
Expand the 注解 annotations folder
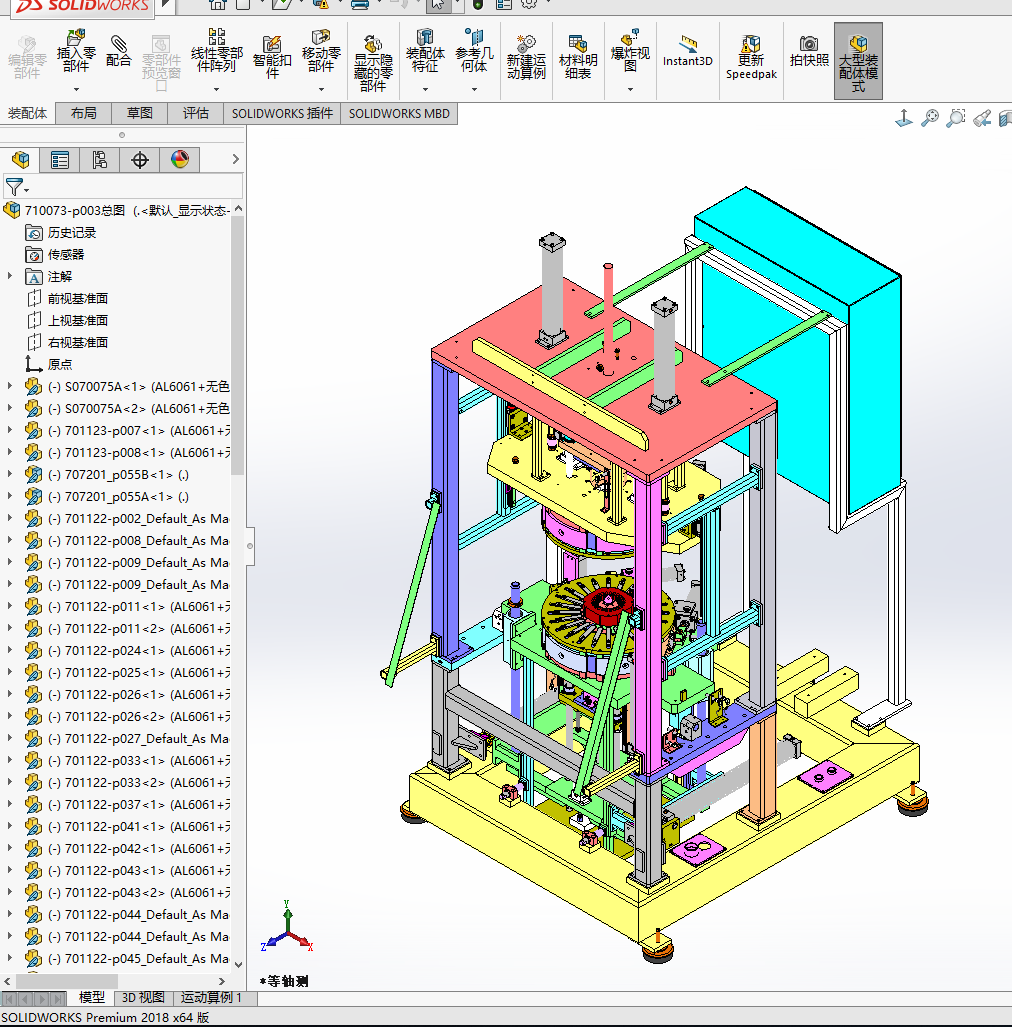[10, 276]
